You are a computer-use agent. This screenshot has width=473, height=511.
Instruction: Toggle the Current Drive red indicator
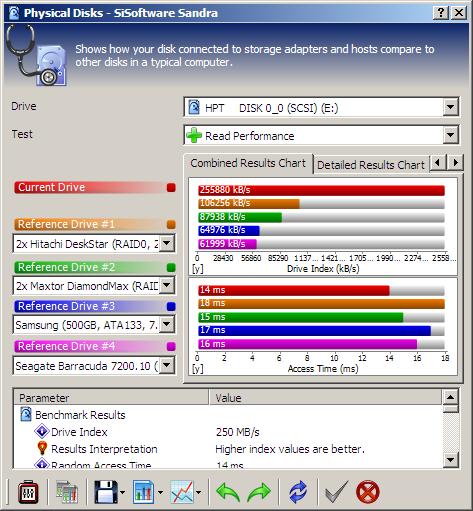pyautogui.click(x=171, y=188)
